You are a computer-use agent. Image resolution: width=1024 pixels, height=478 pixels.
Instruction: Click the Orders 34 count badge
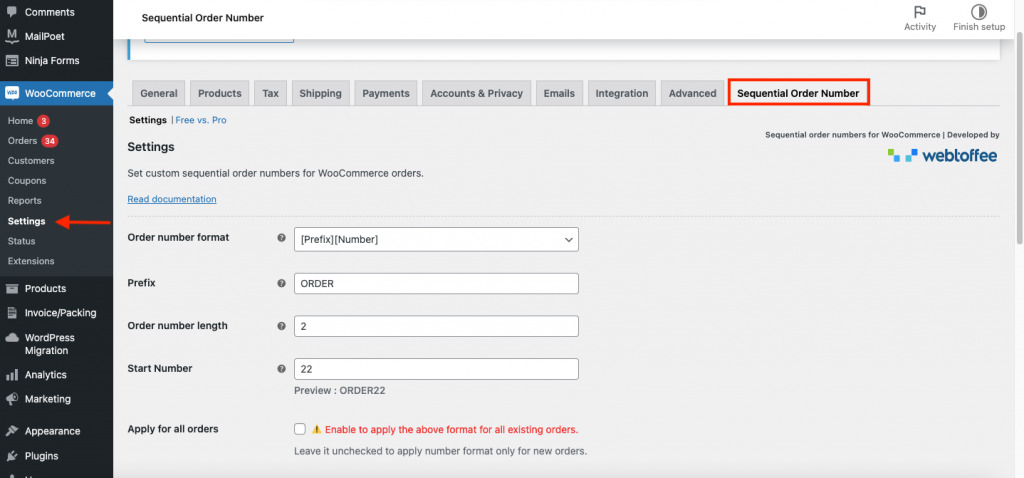pos(50,141)
